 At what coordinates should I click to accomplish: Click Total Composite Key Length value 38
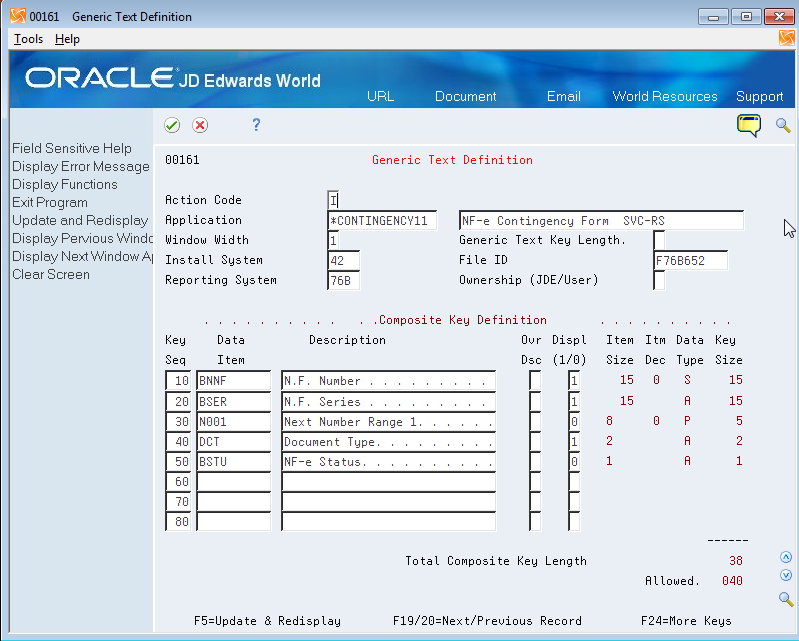click(736, 561)
